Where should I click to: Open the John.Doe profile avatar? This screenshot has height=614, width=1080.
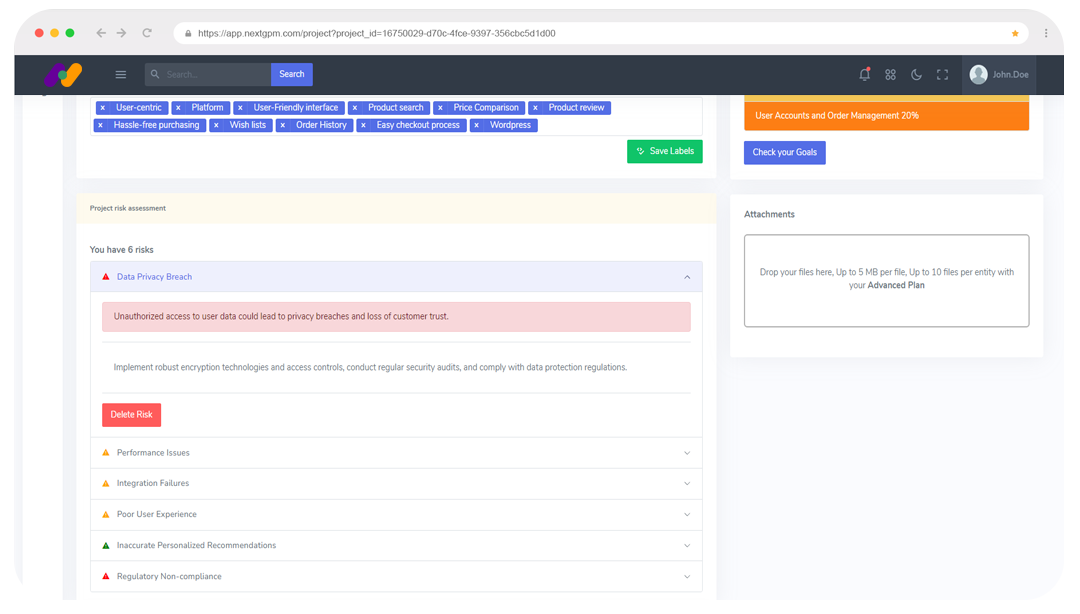pos(979,74)
